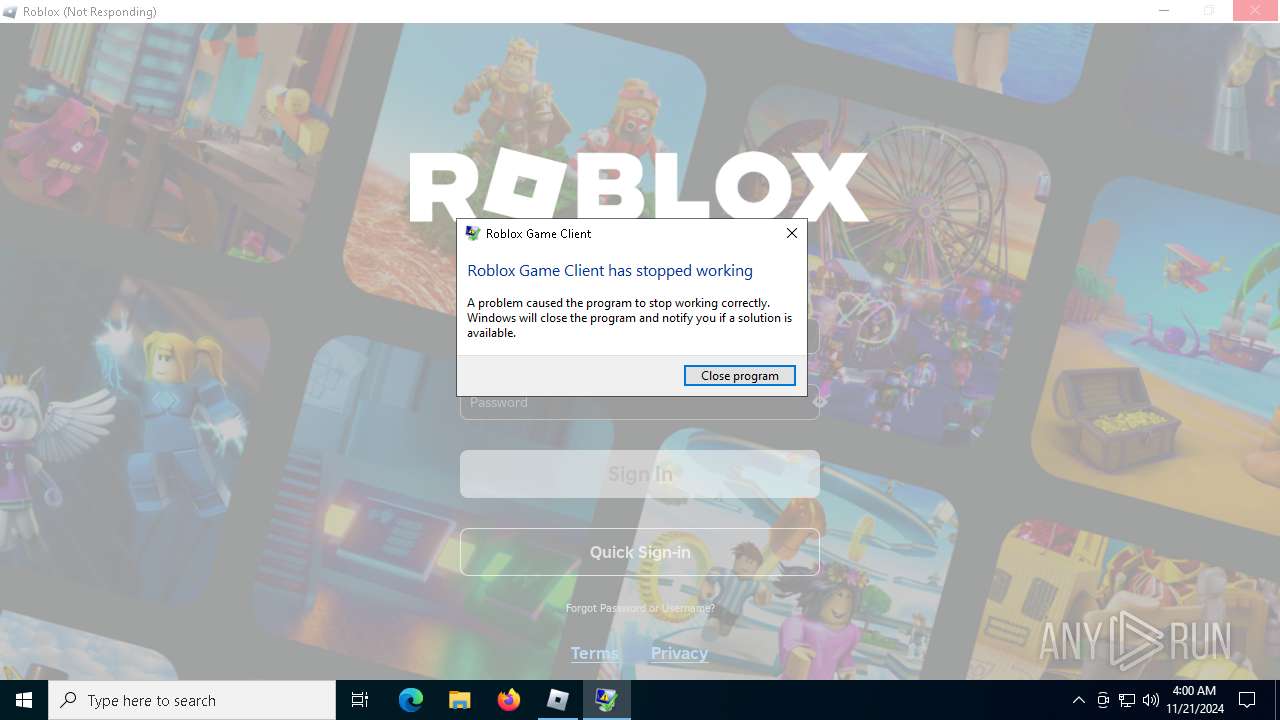Click the Quick Sign-in button
Image resolution: width=1280 pixels, height=720 pixels.
pos(639,552)
